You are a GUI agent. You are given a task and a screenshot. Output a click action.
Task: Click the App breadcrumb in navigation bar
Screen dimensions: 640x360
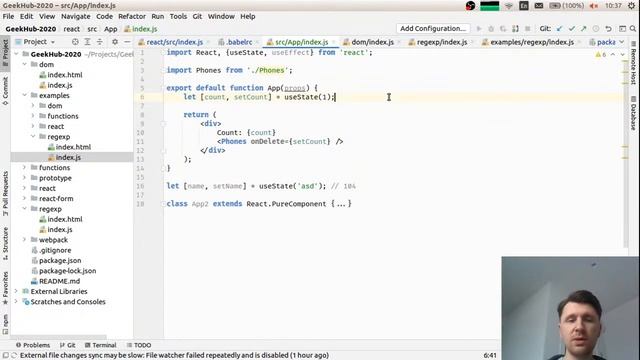tap(110, 29)
